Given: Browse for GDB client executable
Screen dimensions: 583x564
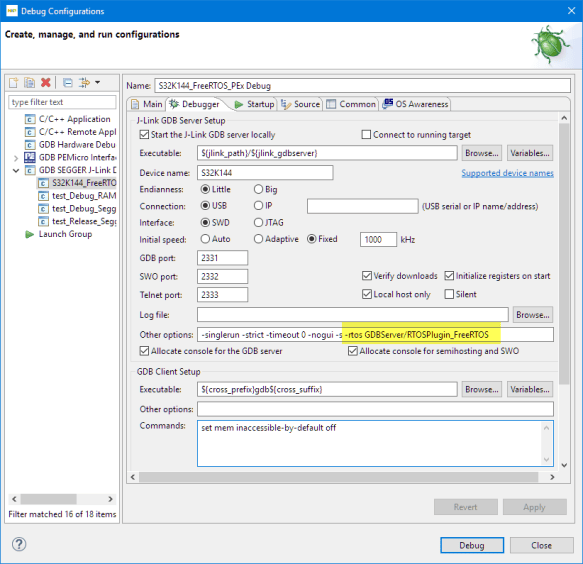Looking at the screenshot, I should (x=481, y=389).
